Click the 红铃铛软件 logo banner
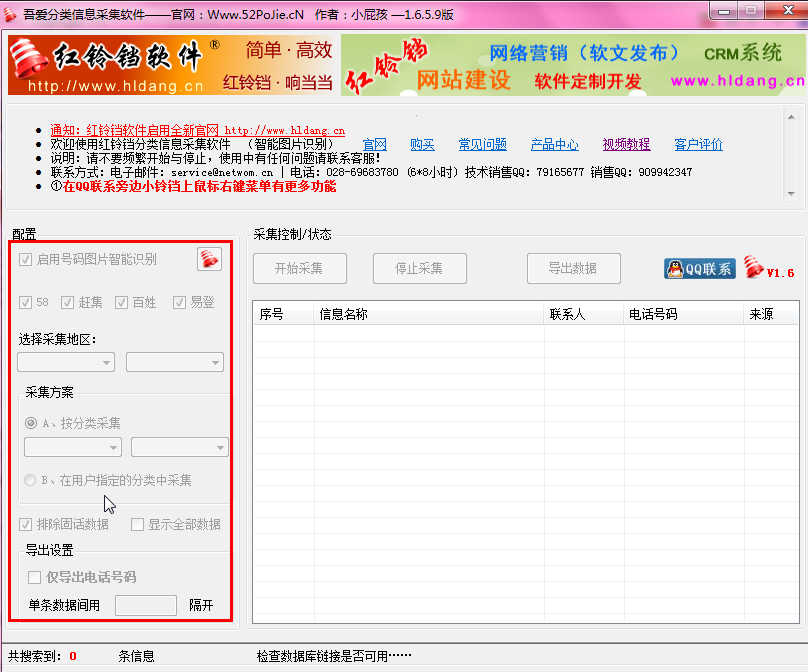 pyautogui.click(x=172, y=65)
